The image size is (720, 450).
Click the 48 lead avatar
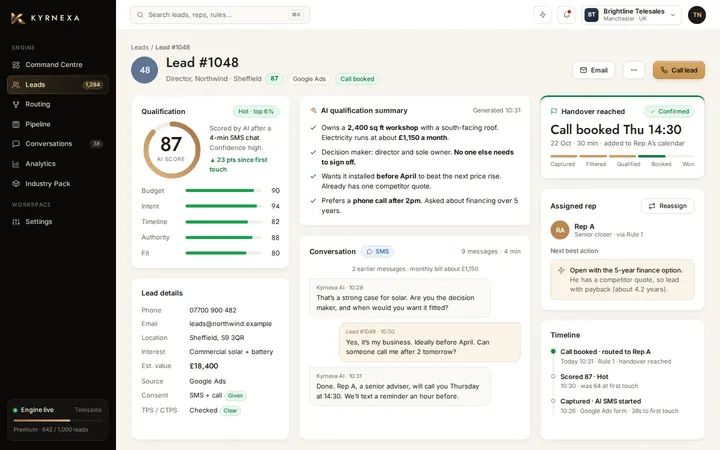coord(145,70)
